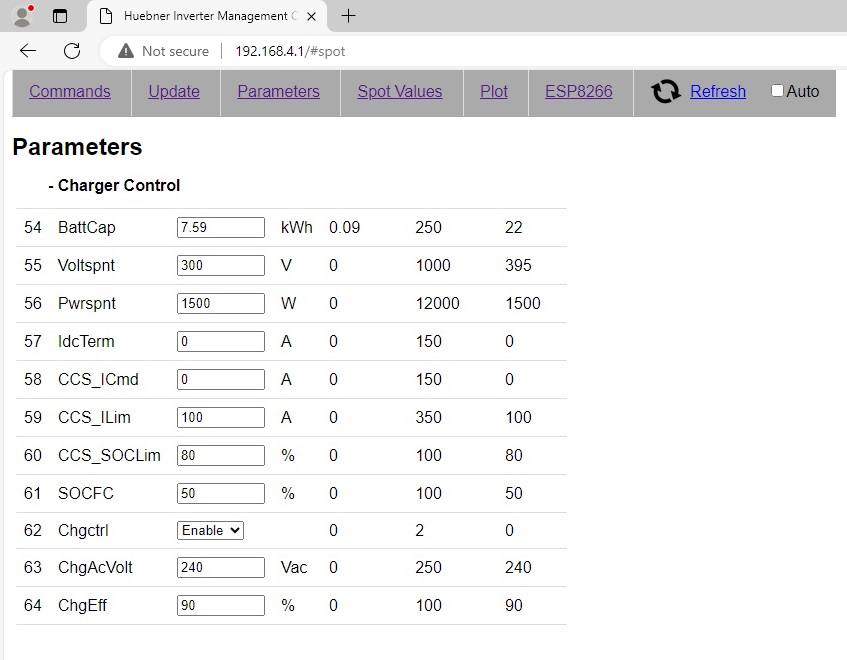This screenshot has width=847, height=660.
Task: Open a new browser tab with plus icon
Action: pyautogui.click(x=348, y=16)
